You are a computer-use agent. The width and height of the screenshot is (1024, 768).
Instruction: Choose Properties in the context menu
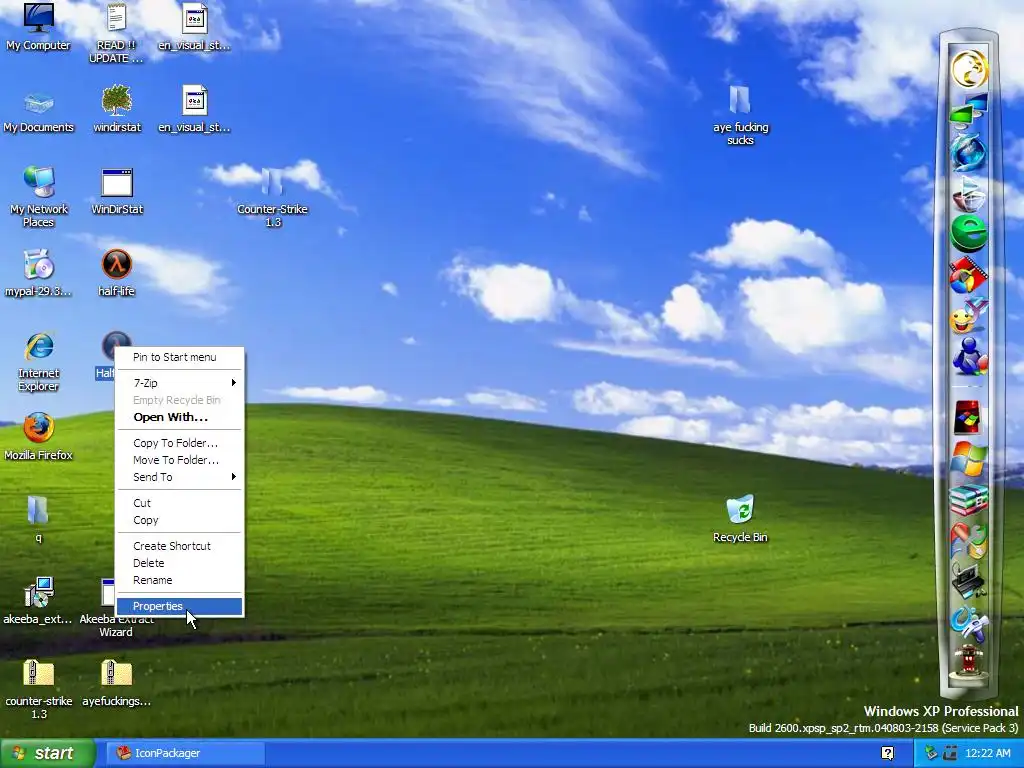click(x=180, y=606)
